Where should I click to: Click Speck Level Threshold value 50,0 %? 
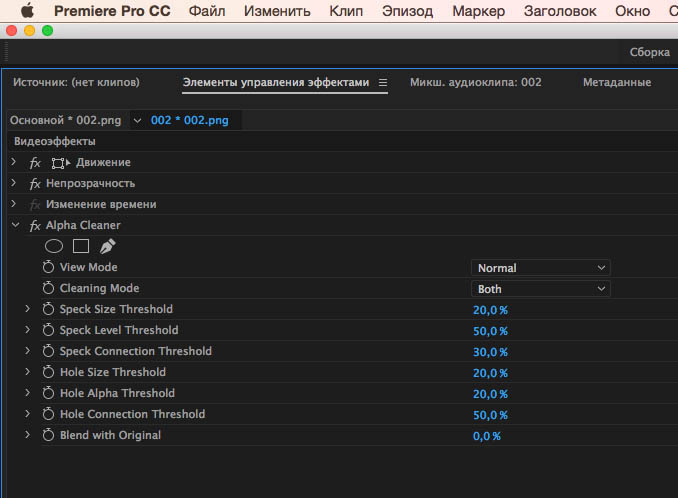coord(490,331)
